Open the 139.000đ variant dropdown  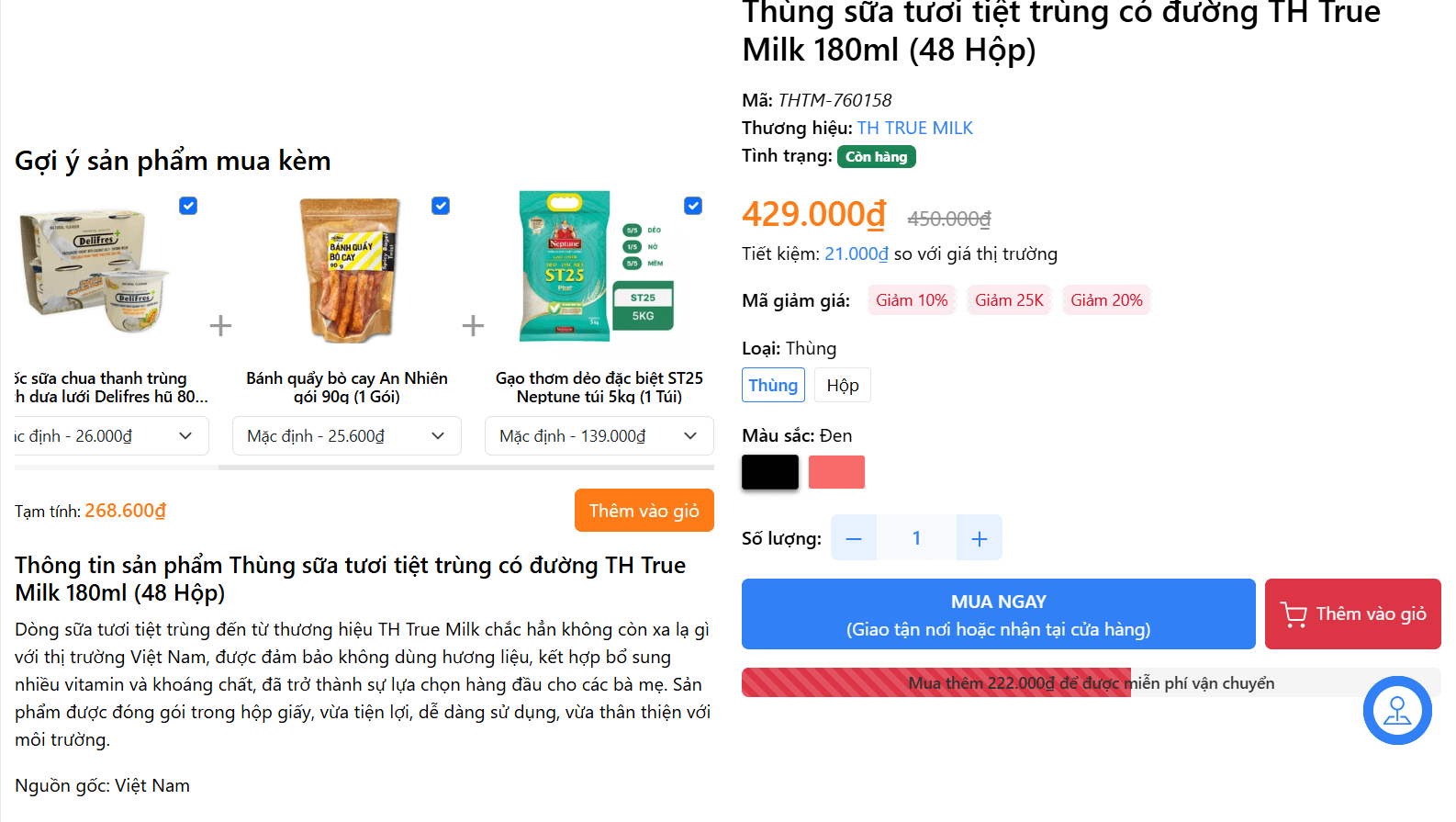click(x=599, y=436)
